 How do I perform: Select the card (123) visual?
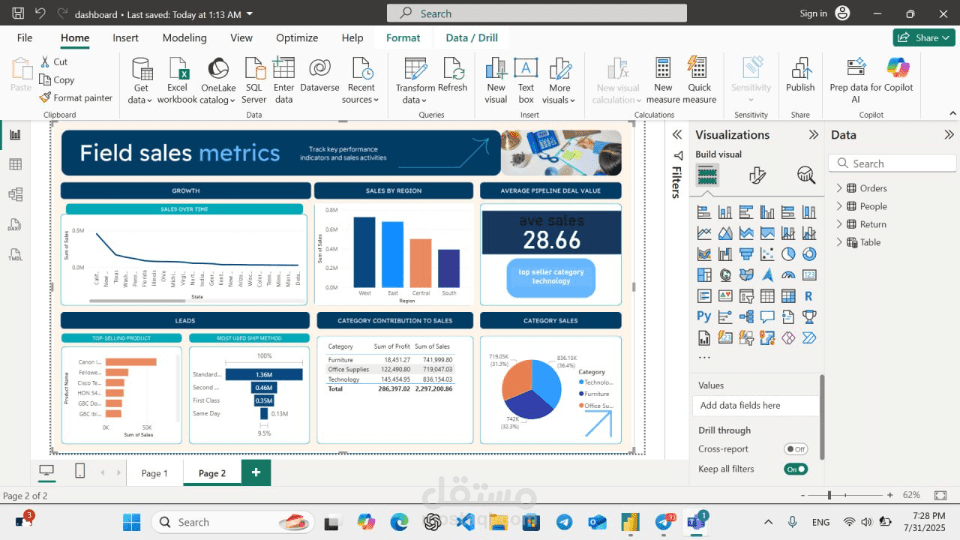(x=809, y=275)
